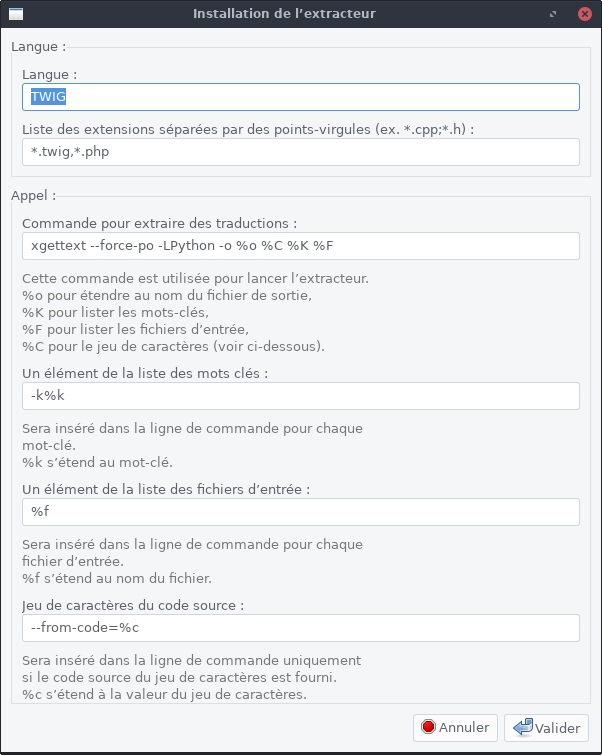Click the "Liste des extensions" label

point(247,129)
